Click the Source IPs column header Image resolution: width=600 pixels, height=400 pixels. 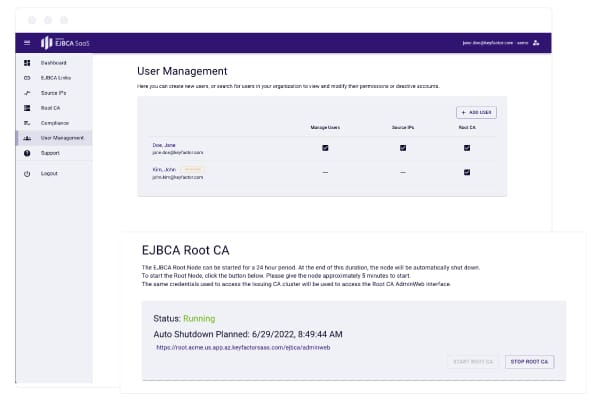[x=403, y=127]
